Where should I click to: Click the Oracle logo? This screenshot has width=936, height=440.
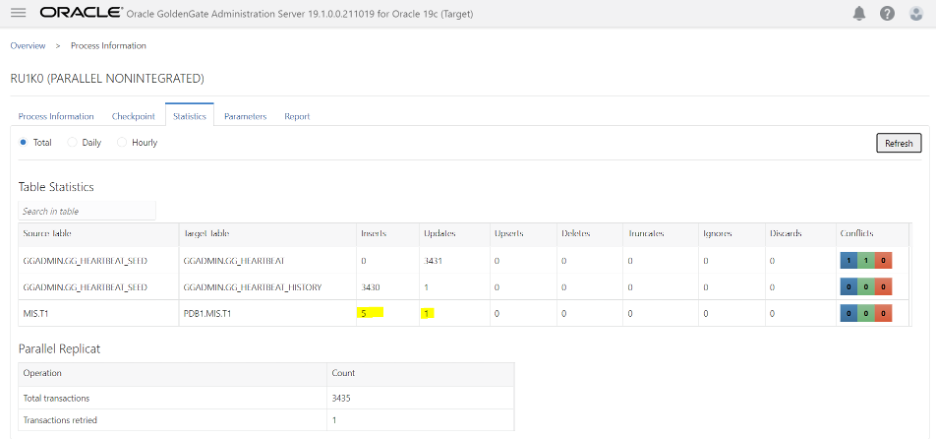81,13
